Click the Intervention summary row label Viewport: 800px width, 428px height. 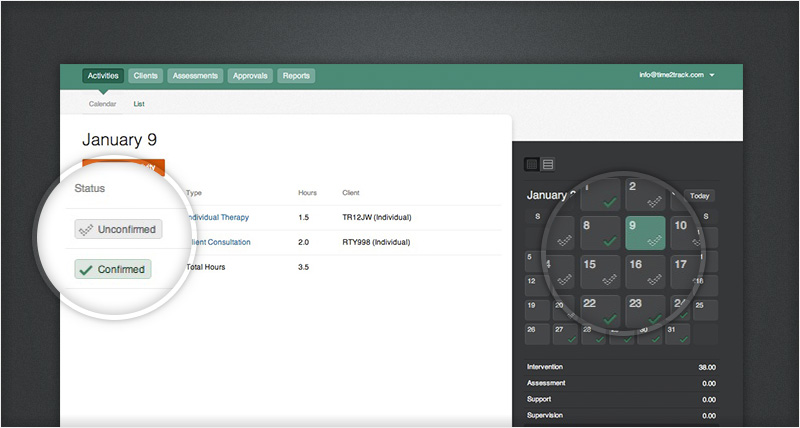[545, 367]
